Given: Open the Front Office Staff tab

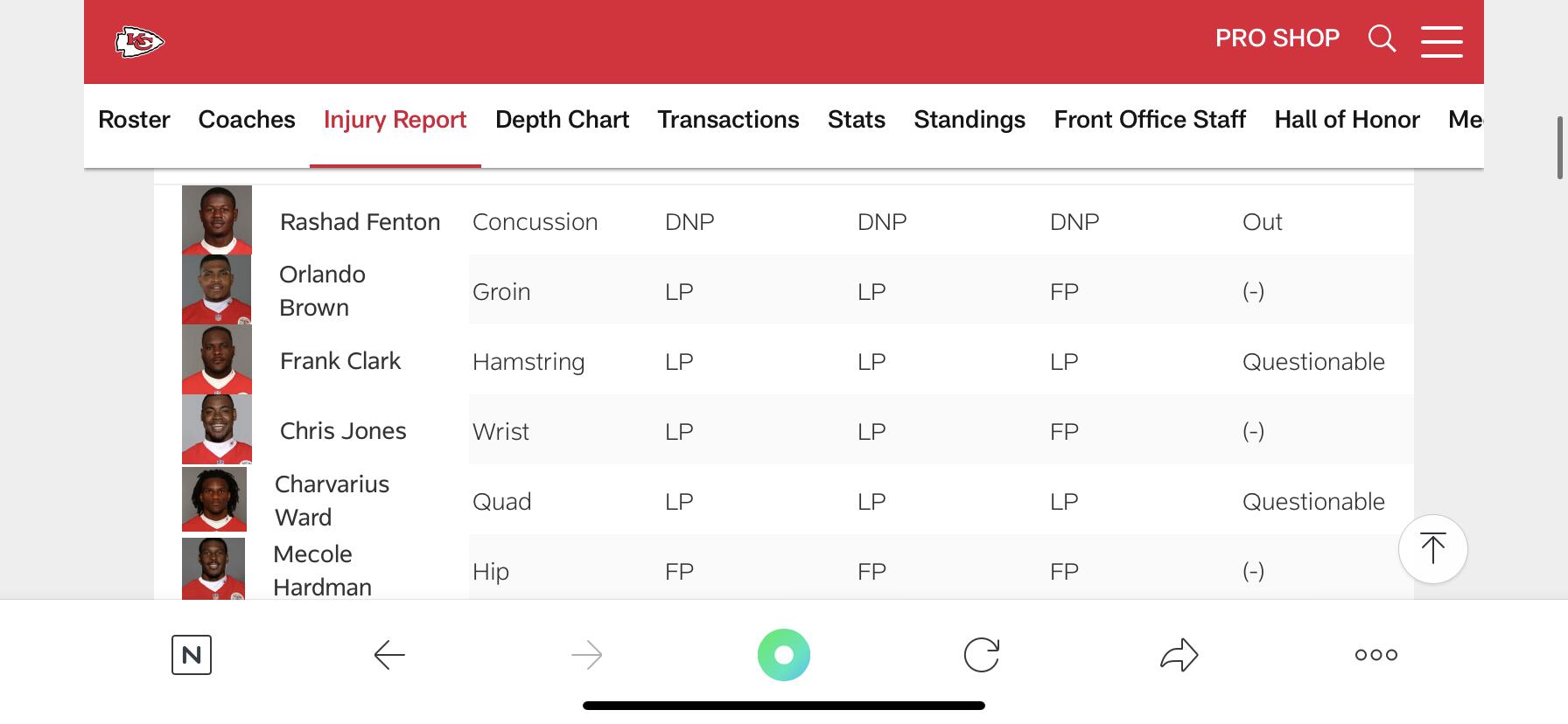Looking at the screenshot, I should (1149, 120).
